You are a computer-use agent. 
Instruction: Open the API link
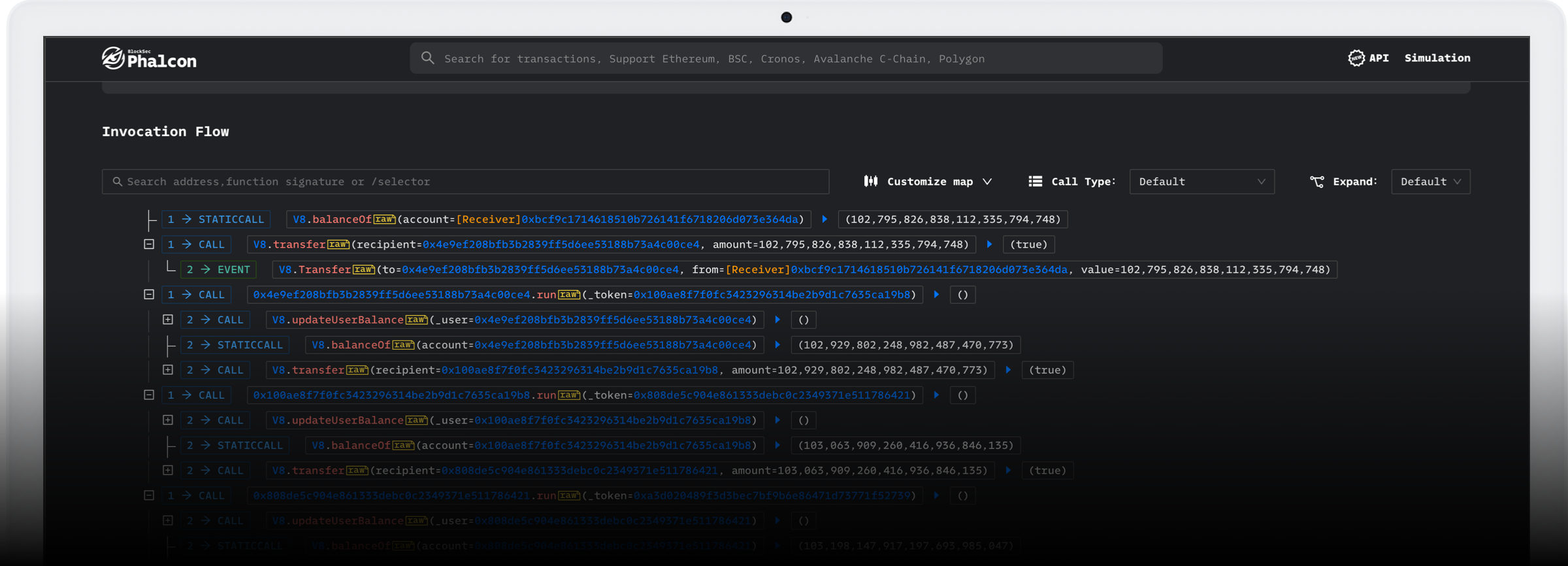[1379, 58]
